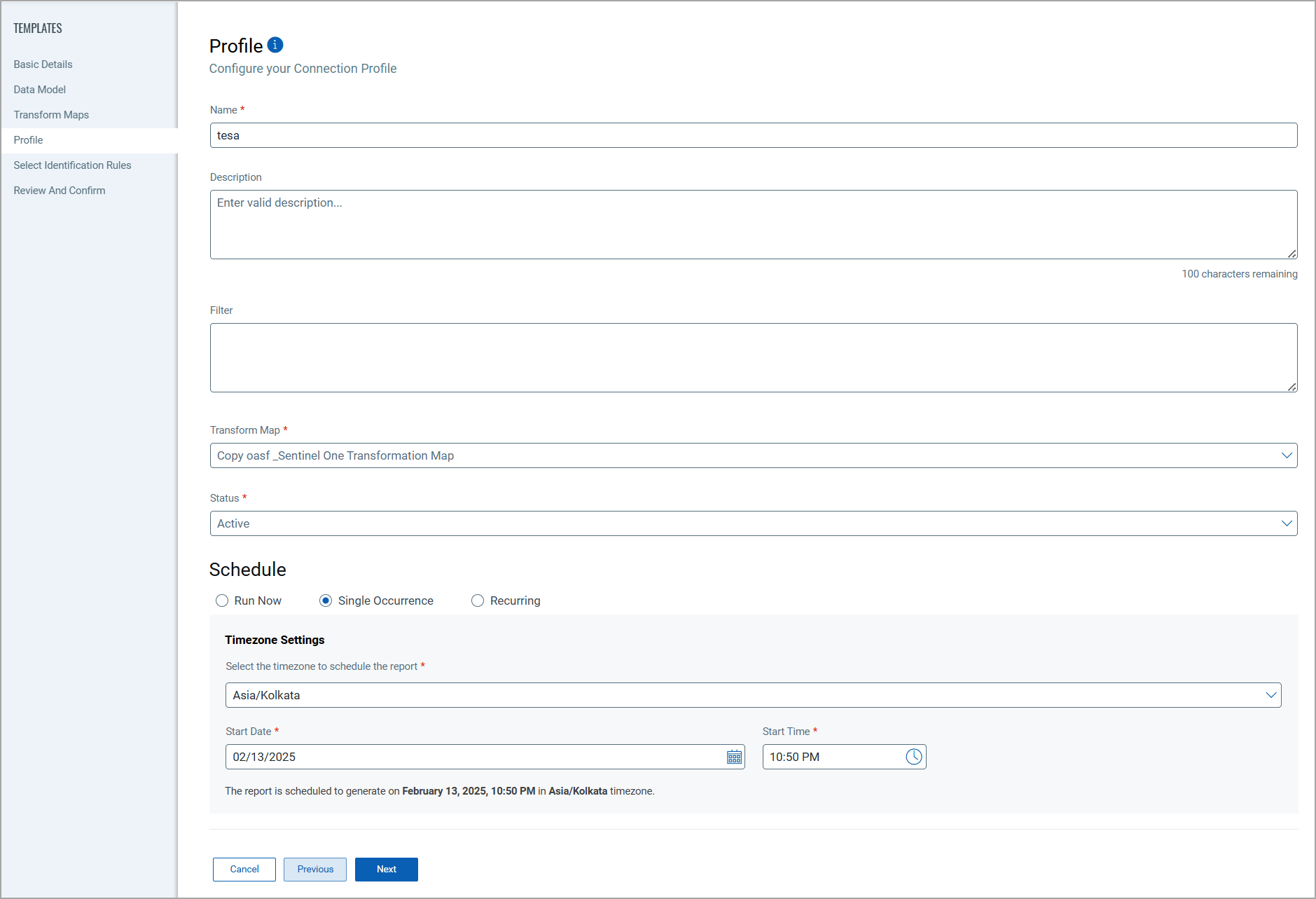1316x899 pixels.
Task: Click the Next button
Action: (x=386, y=869)
